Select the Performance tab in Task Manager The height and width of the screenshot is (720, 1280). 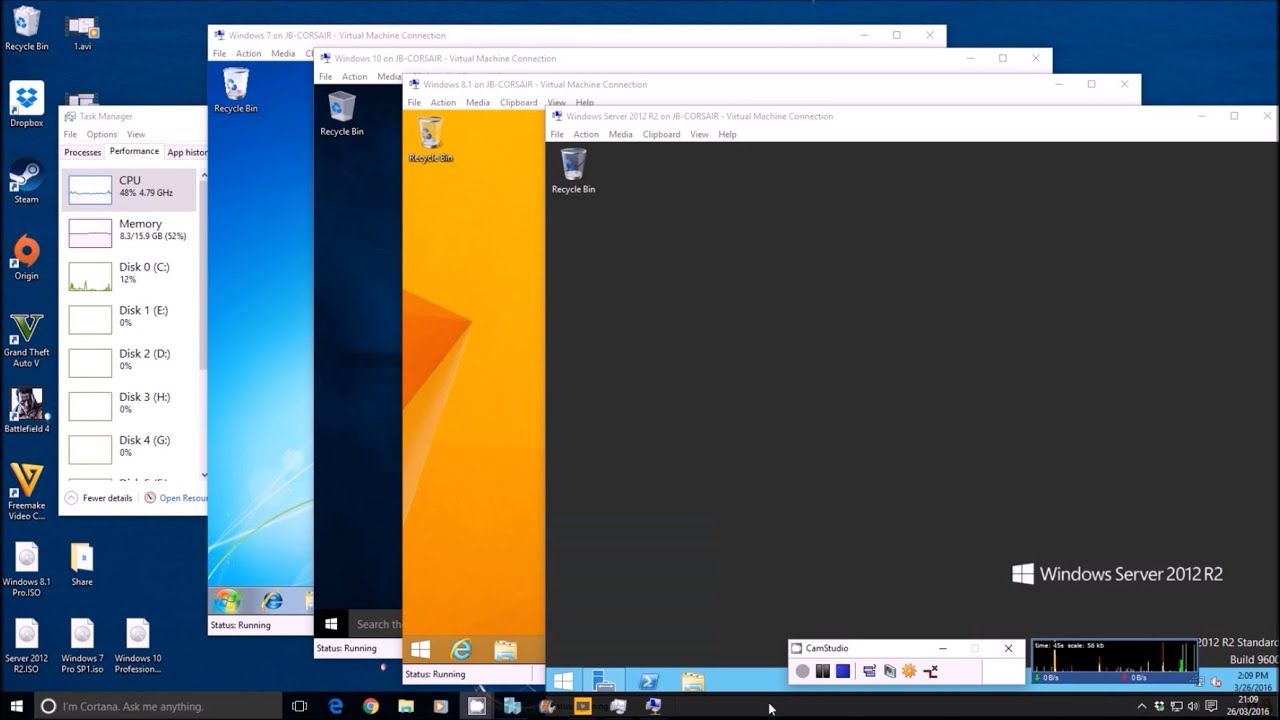[x=134, y=151]
